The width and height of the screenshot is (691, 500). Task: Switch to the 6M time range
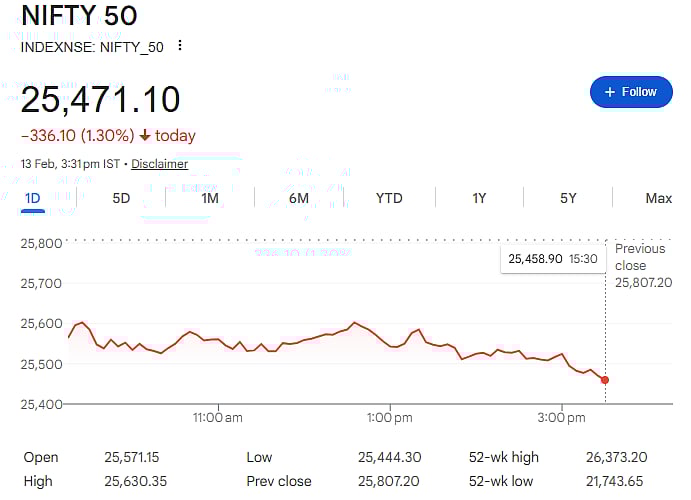[x=299, y=198]
